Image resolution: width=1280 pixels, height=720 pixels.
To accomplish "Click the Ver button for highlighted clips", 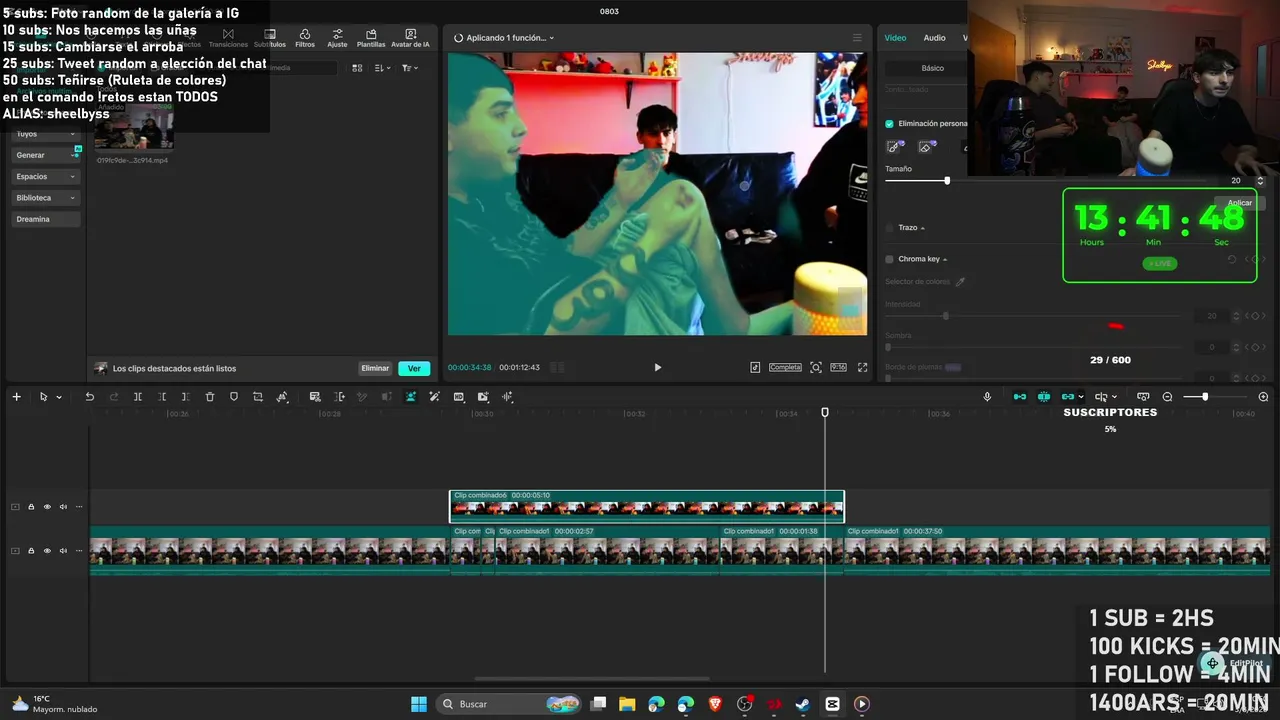I will pos(414,368).
